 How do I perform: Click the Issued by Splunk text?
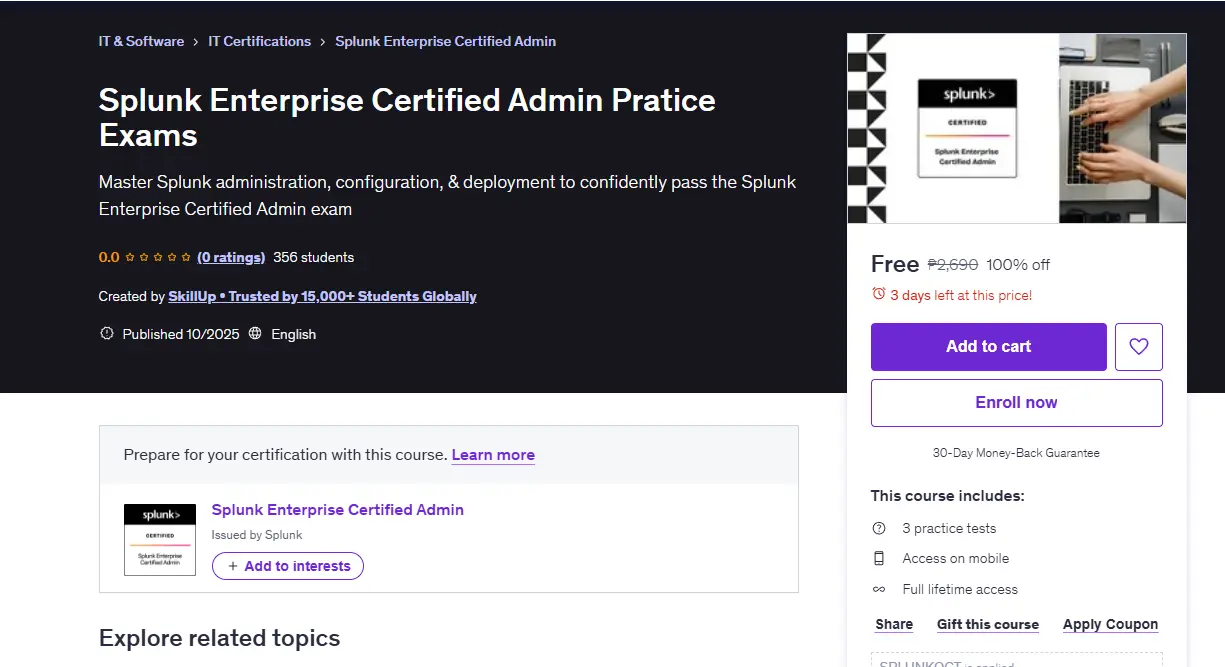(x=257, y=535)
